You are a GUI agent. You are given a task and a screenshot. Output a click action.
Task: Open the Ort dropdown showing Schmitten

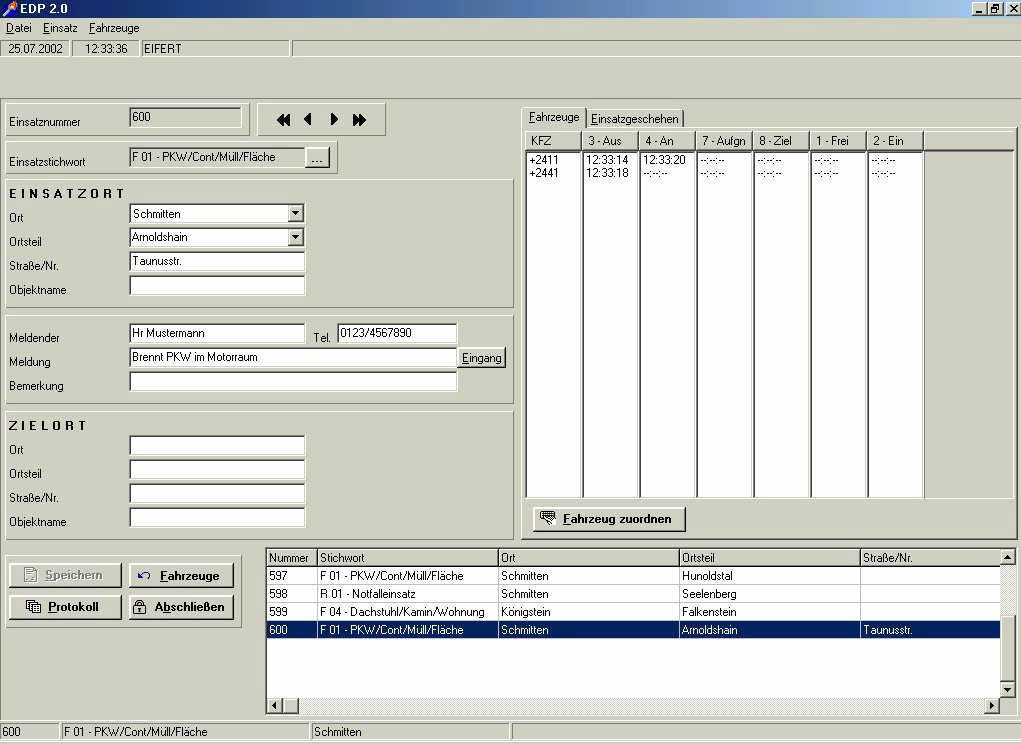(295, 213)
